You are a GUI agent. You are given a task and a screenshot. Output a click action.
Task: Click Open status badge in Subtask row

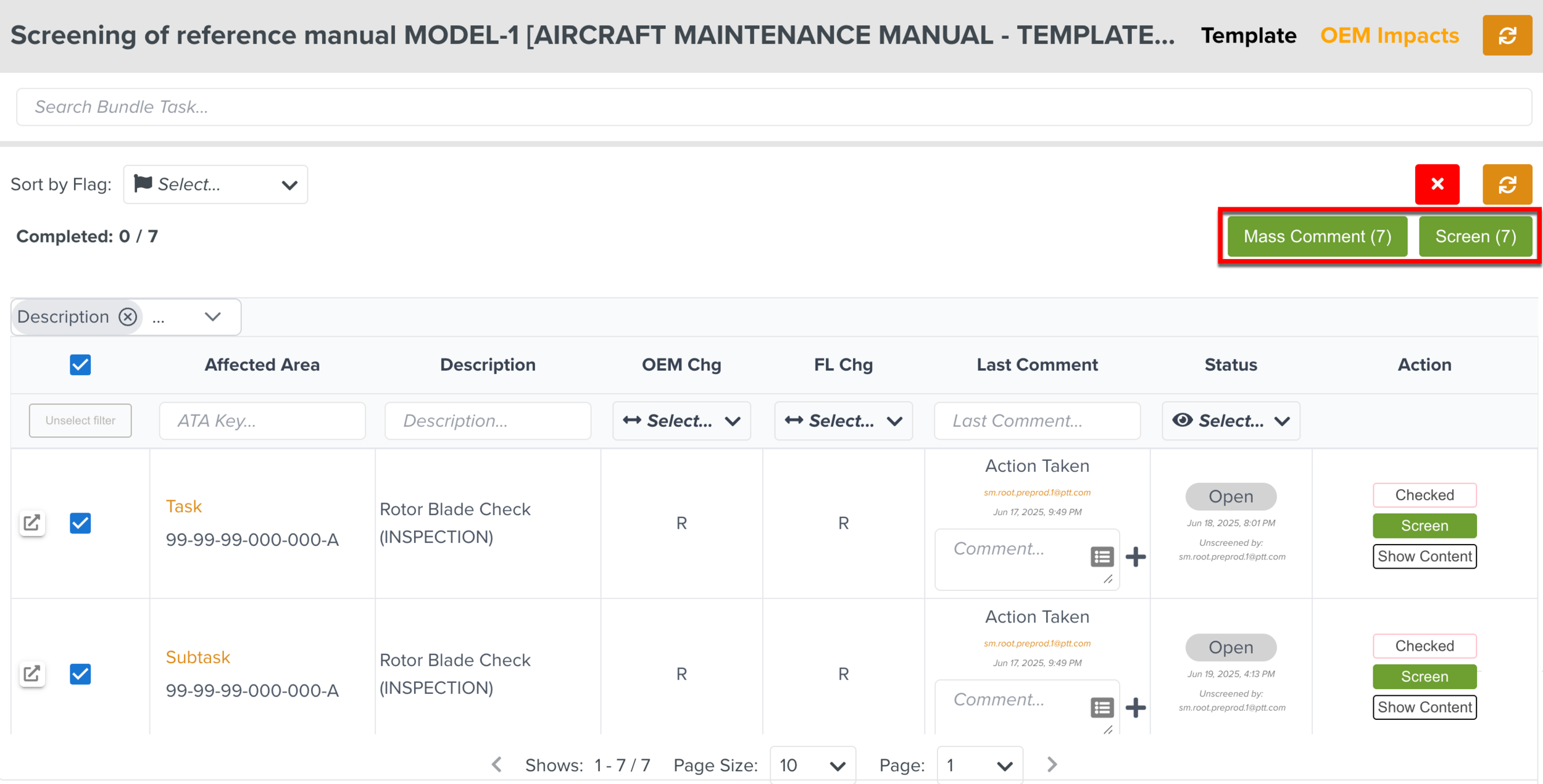click(x=1231, y=647)
